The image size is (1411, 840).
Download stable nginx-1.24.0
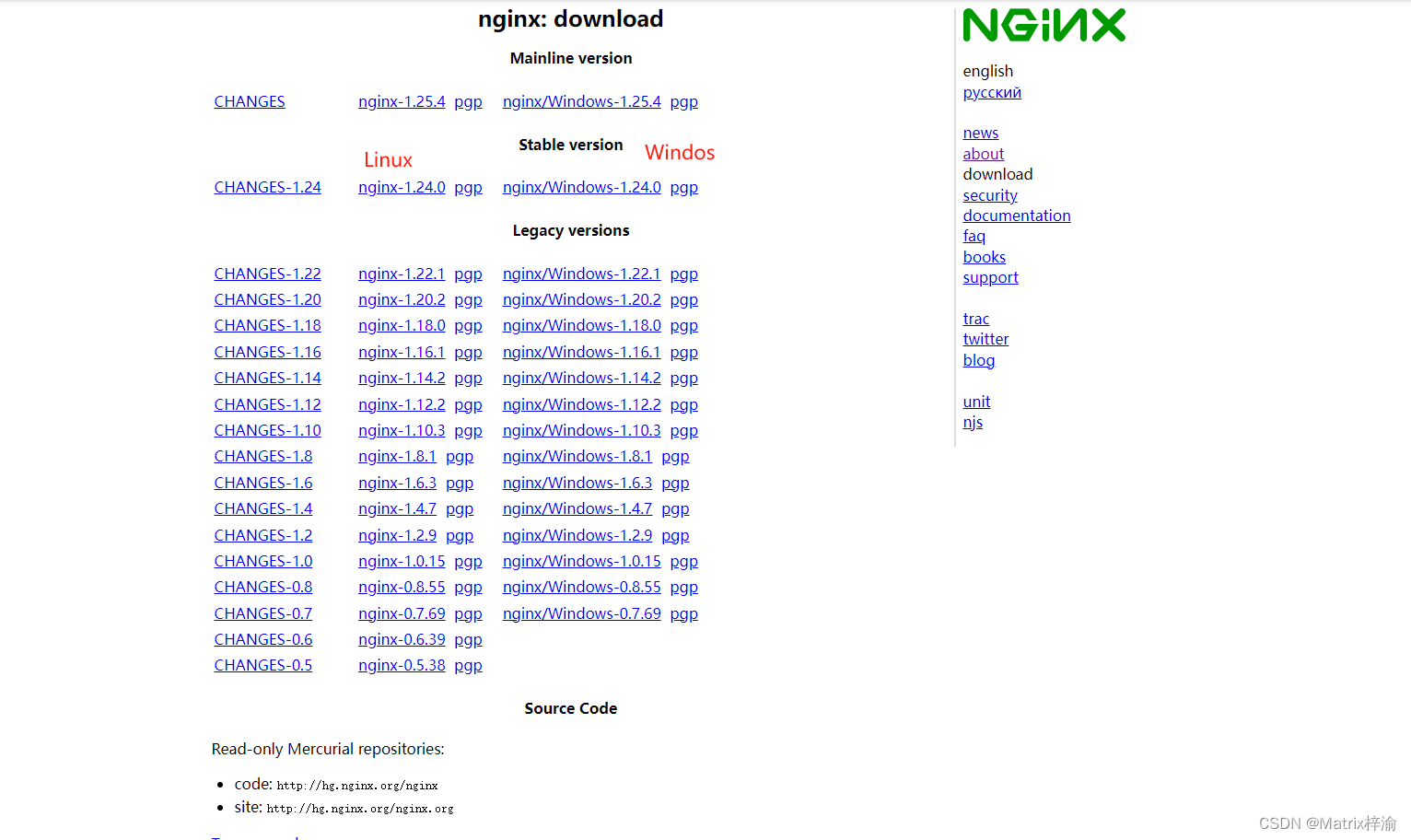pyautogui.click(x=402, y=187)
